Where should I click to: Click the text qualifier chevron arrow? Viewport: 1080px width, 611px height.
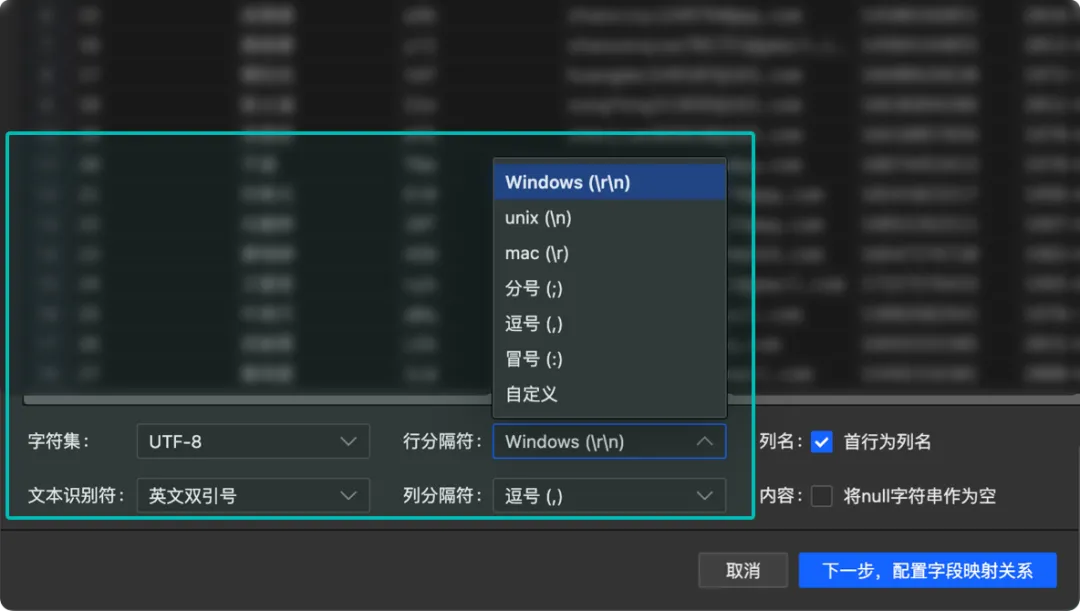point(348,495)
